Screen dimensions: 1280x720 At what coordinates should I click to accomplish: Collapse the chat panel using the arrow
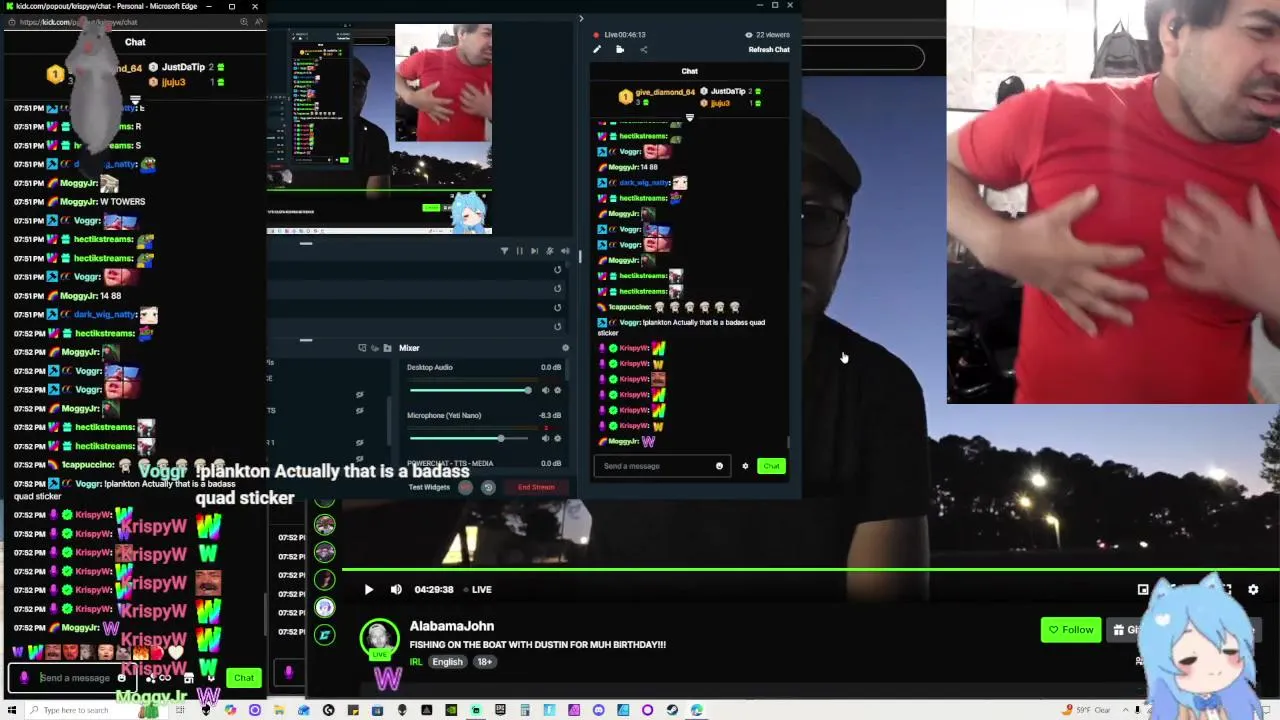[581, 18]
